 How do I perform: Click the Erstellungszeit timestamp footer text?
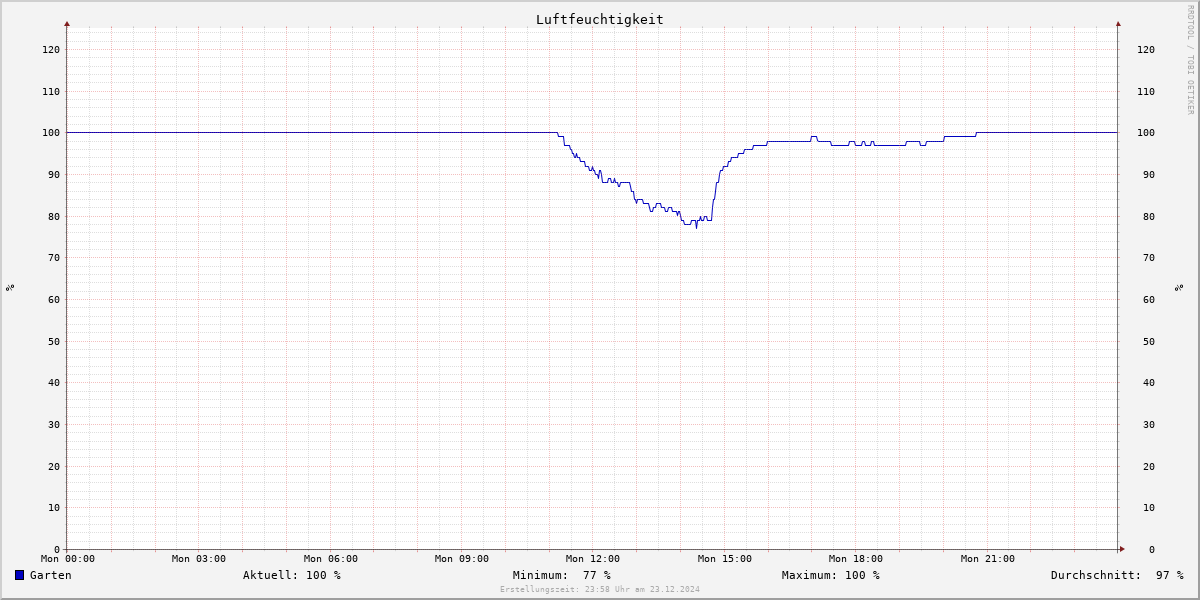(x=600, y=590)
